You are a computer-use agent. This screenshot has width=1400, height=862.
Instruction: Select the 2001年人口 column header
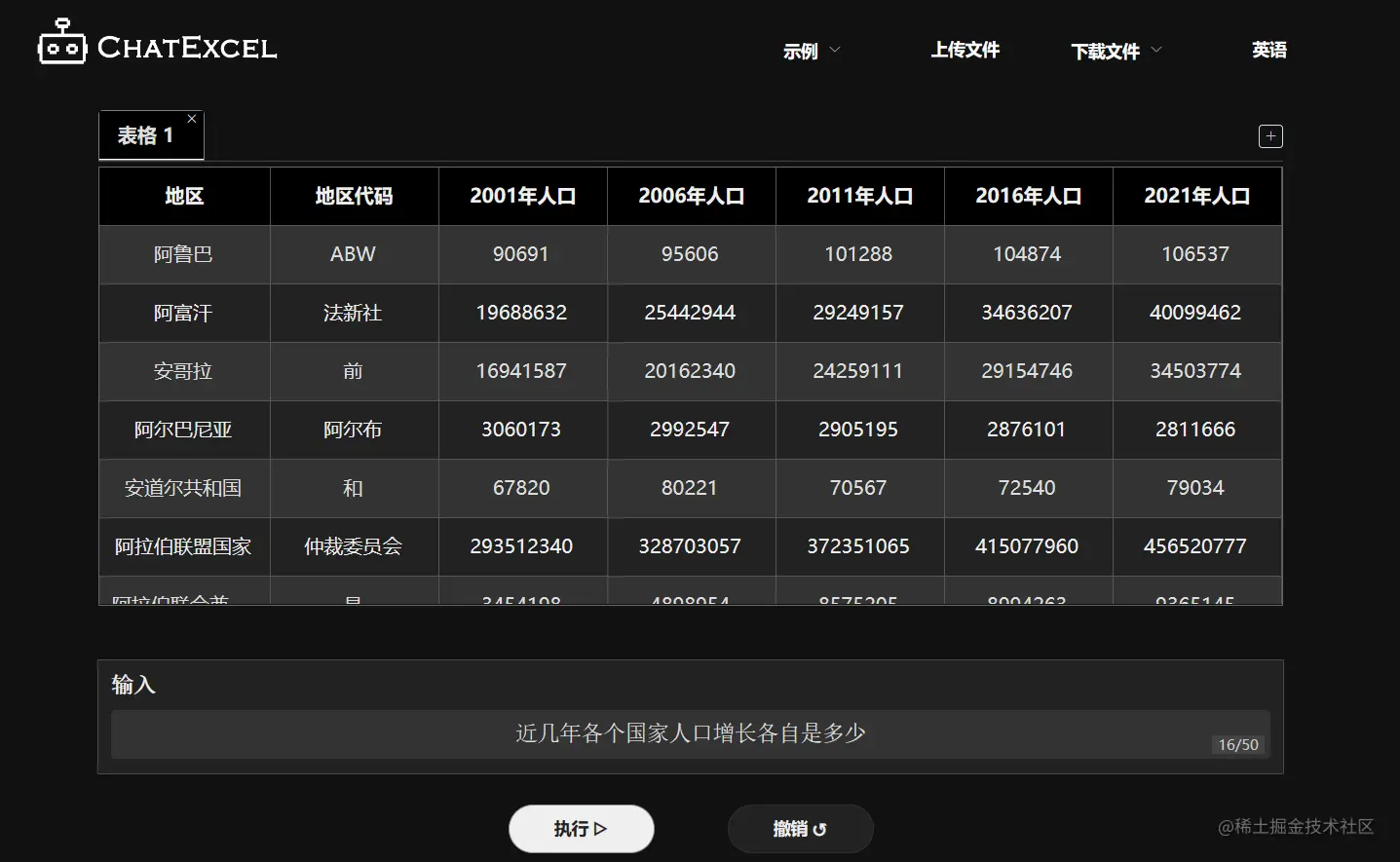(x=522, y=196)
